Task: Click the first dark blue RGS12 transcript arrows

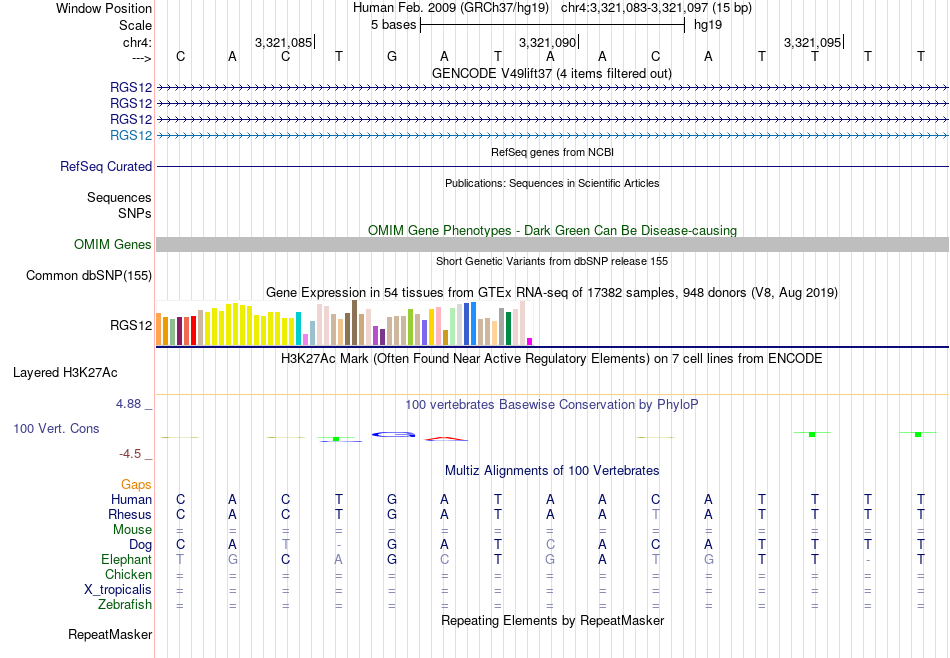Action: [x=552, y=88]
